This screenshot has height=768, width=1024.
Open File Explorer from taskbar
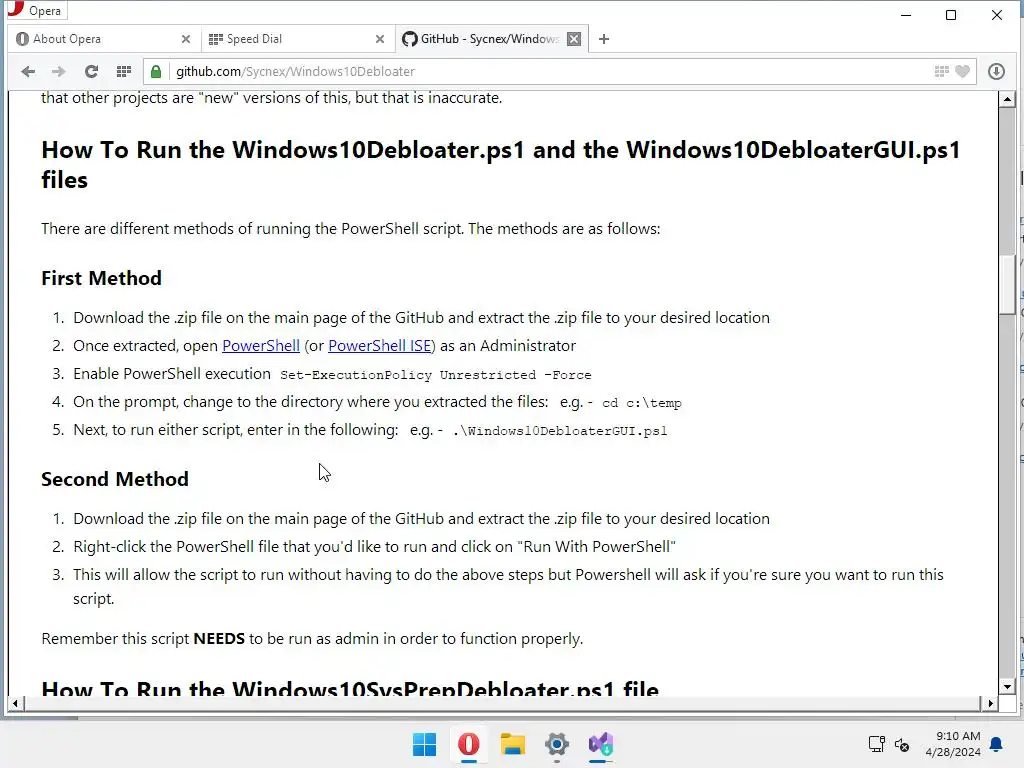click(x=513, y=744)
